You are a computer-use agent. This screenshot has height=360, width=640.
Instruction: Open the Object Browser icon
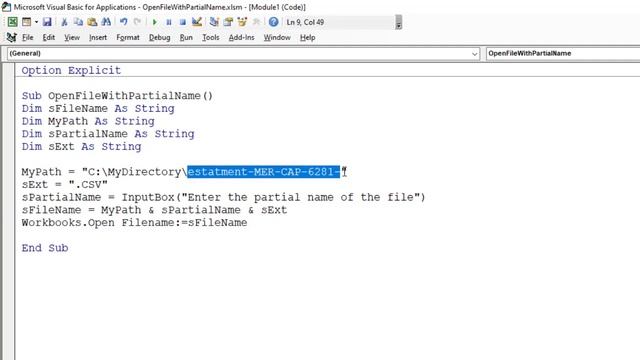point(242,22)
